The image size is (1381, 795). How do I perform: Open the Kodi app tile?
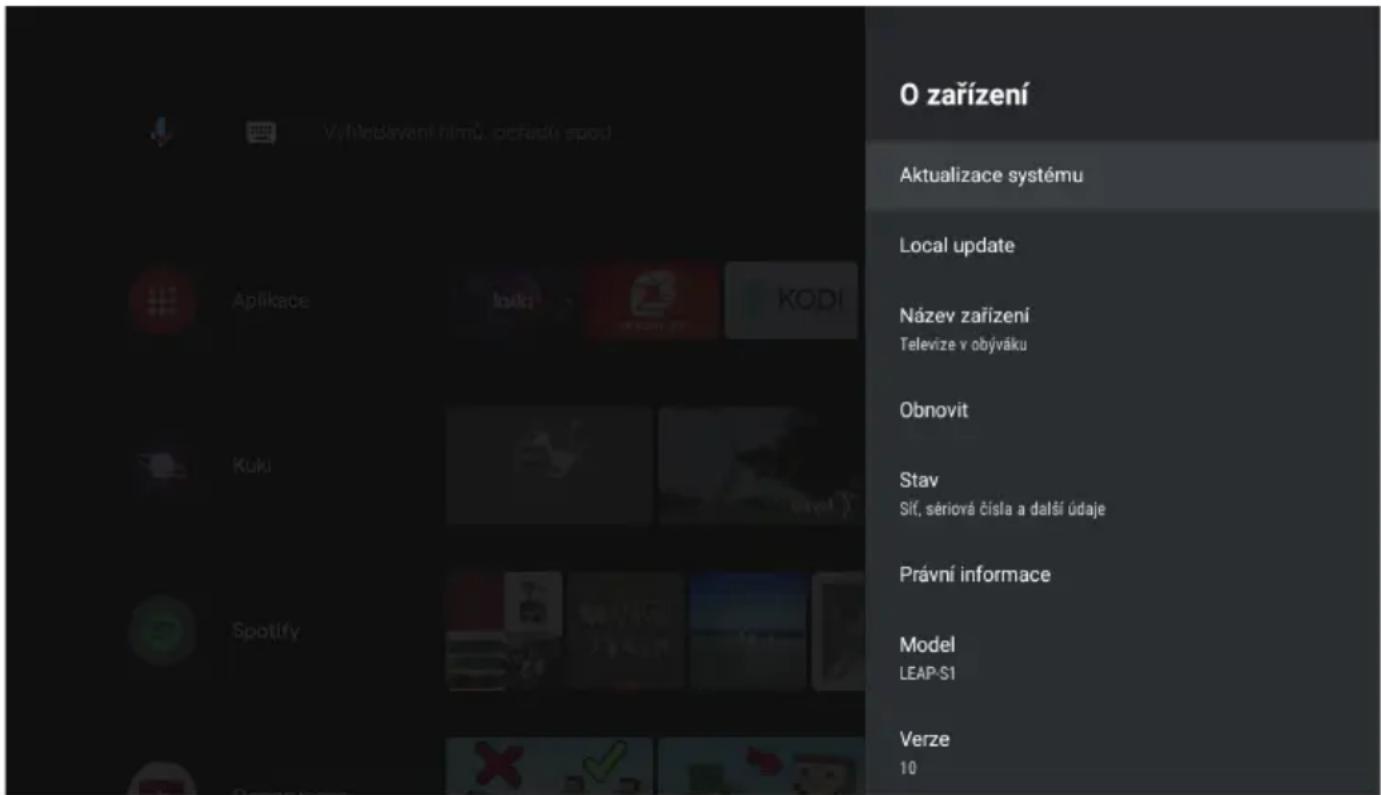click(791, 300)
